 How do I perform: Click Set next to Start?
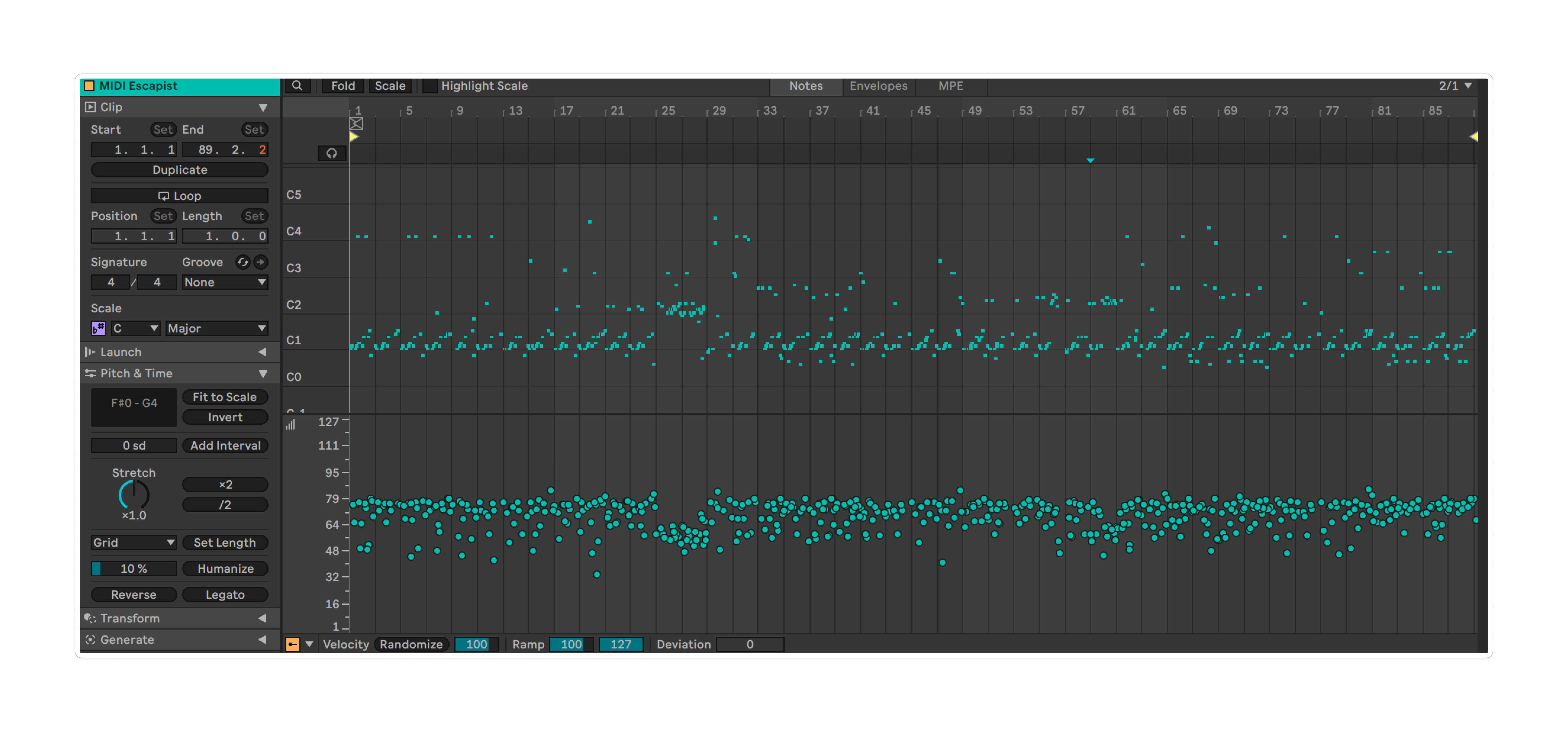pos(163,130)
